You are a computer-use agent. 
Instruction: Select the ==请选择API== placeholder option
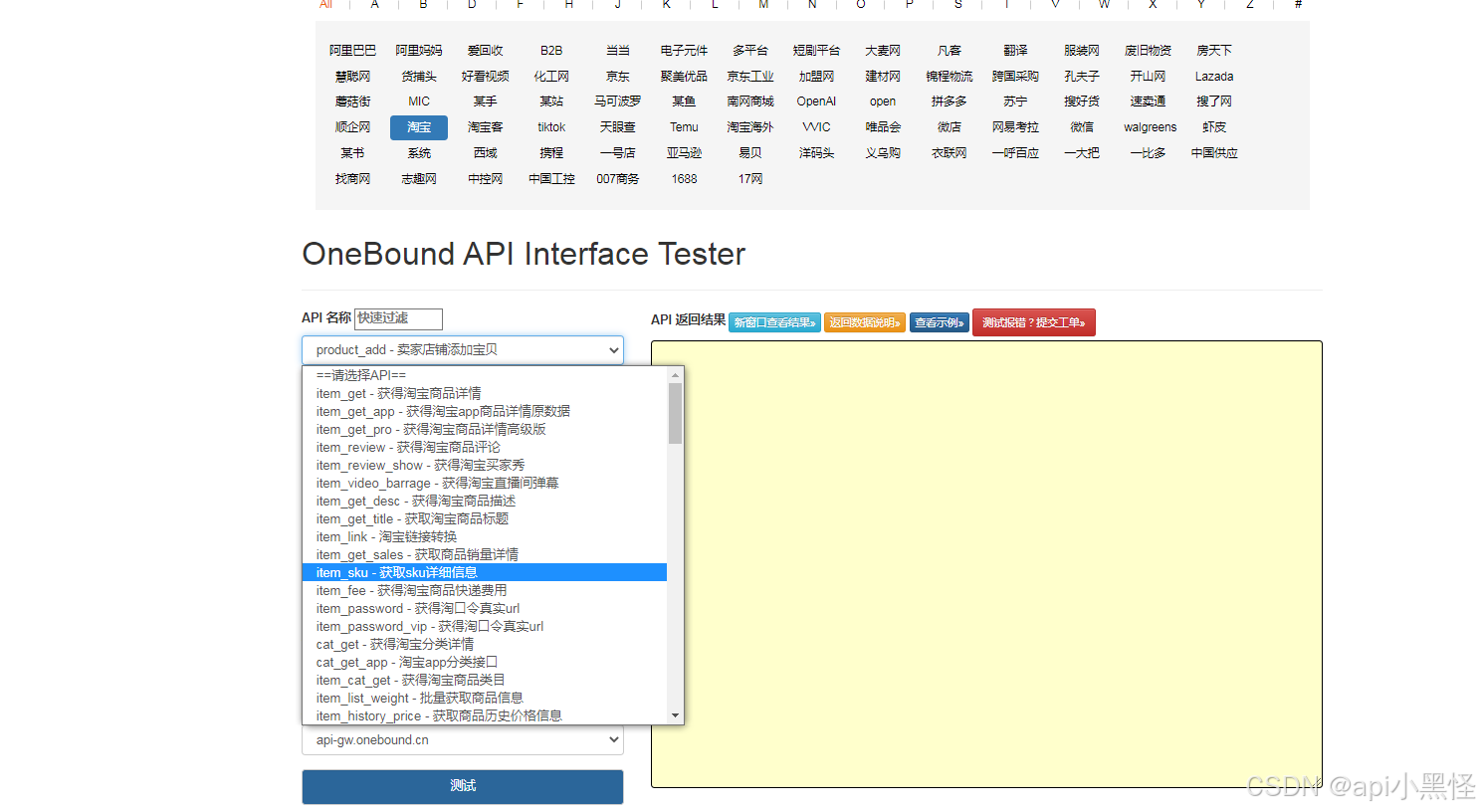click(x=485, y=375)
